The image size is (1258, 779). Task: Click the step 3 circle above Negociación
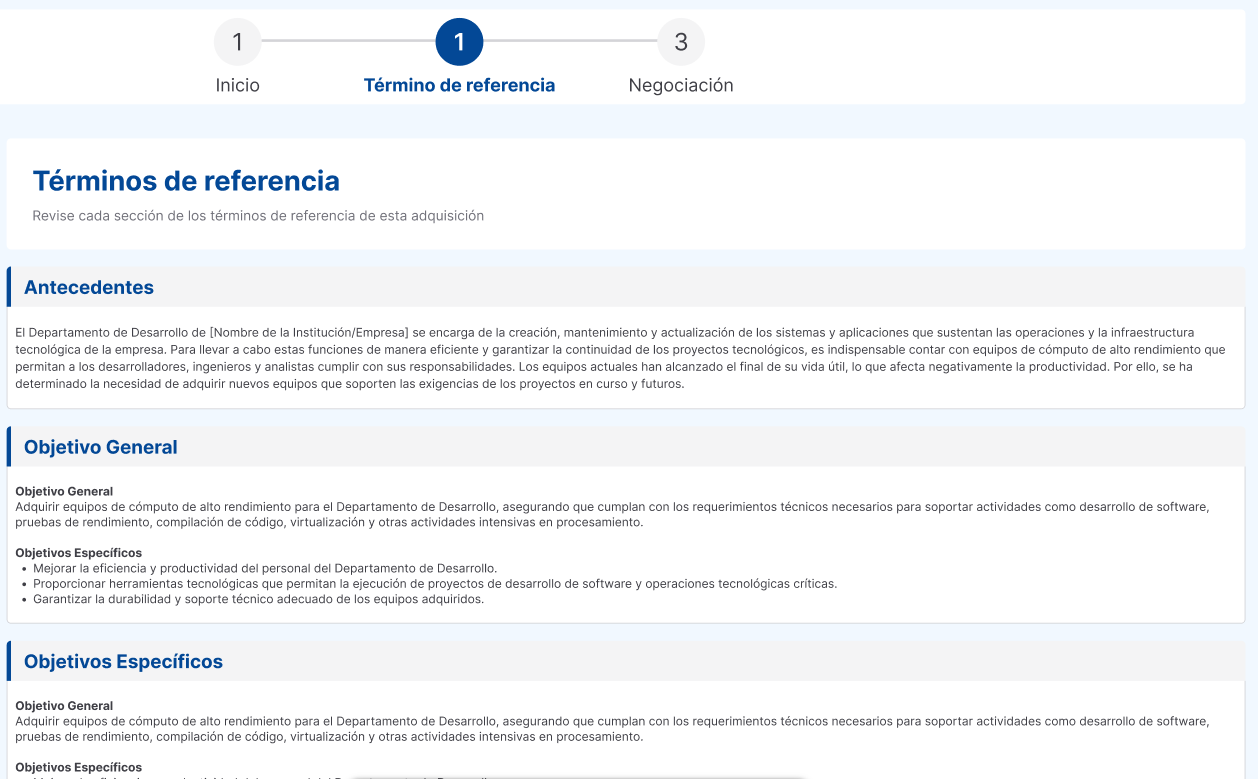(681, 42)
